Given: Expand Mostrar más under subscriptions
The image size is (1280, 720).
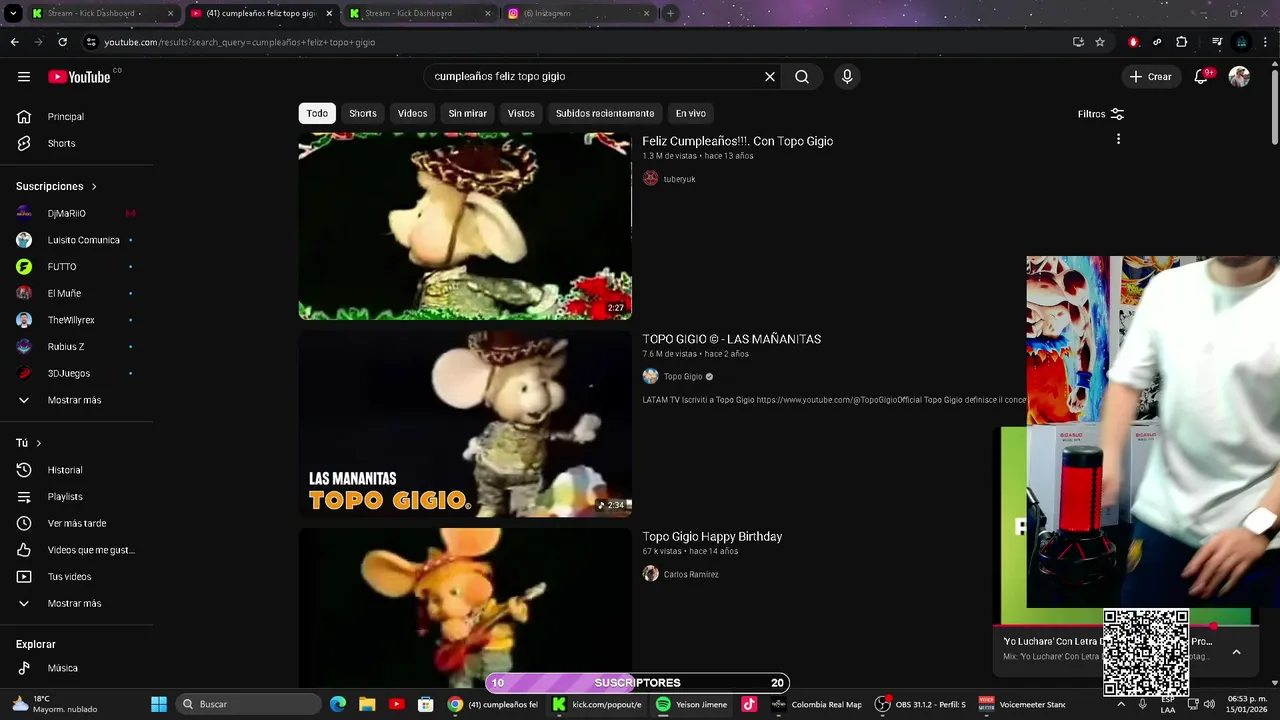Looking at the screenshot, I should coord(77,400).
